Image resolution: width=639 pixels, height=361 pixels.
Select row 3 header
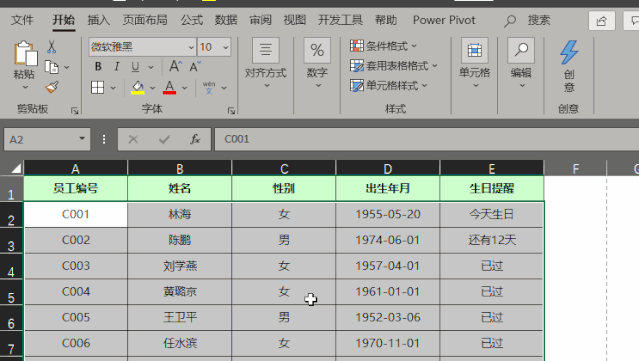click(x=11, y=241)
